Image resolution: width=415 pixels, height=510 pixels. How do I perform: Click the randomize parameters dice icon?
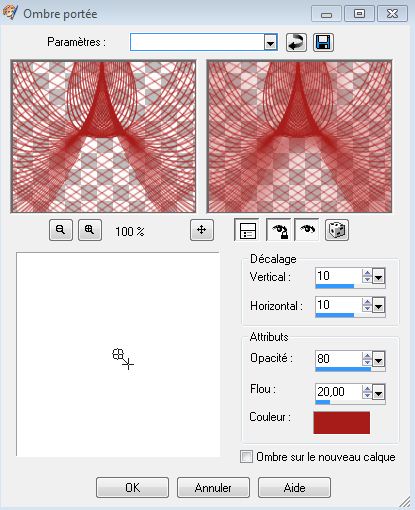pos(337,230)
